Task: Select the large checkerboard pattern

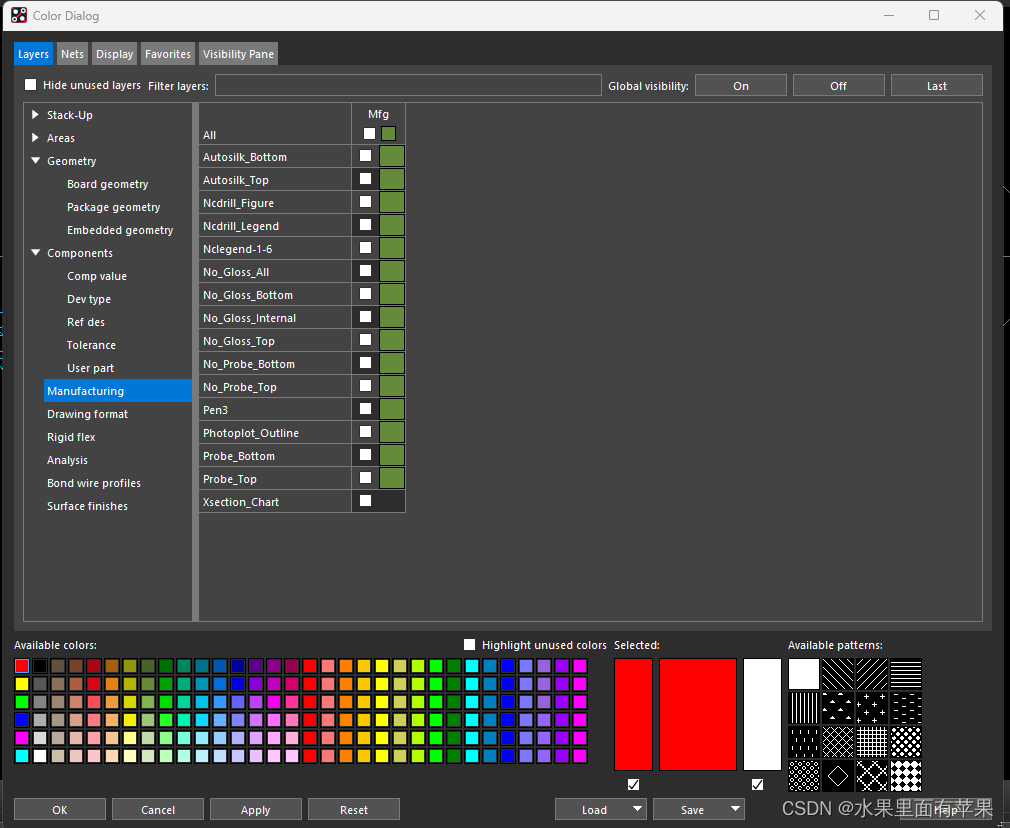Action: 906,776
